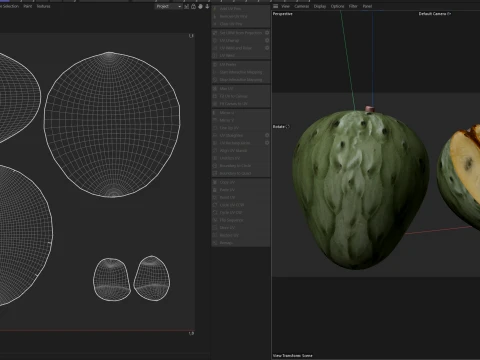480x360 pixels.
Task: Click the lock icon in UV editor header
Action: pyautogui.click(x=193, y=6)
